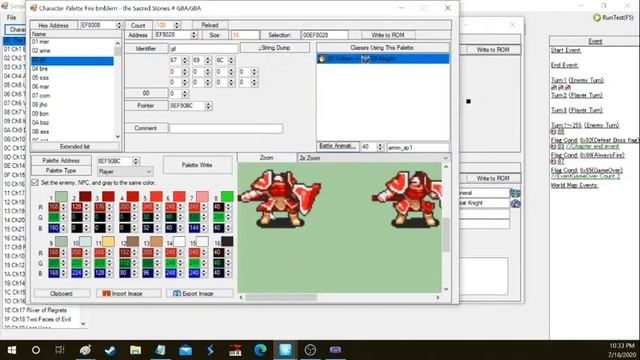Click the Great Knight class icon in back window

[x=515, y=203]
